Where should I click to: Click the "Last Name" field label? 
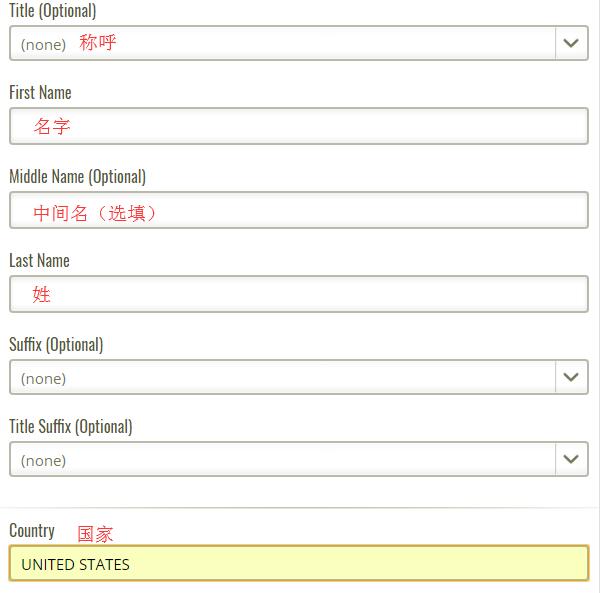pos(39,261)
